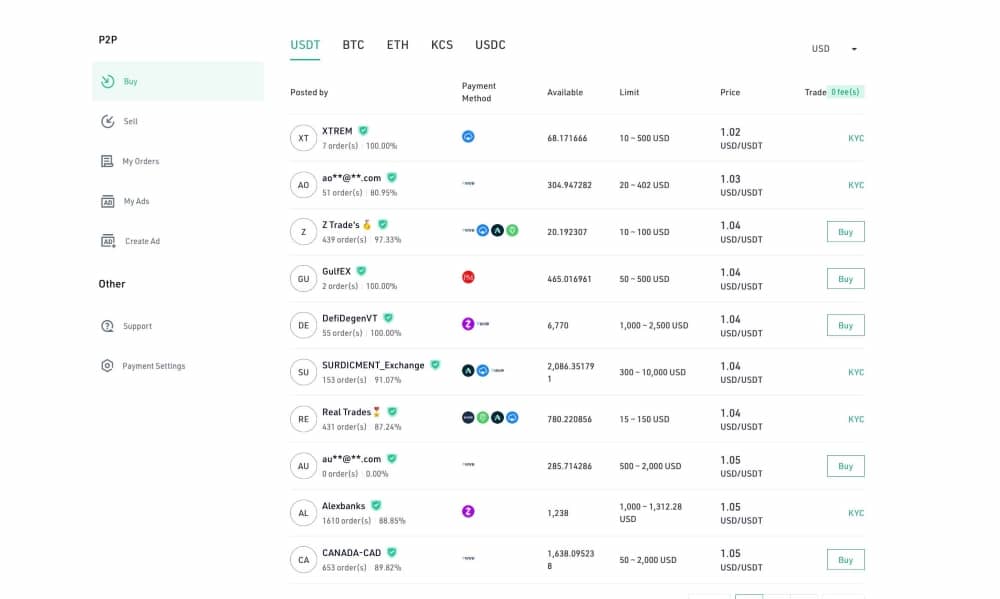Click the Limit column header
Viewport: 1000px width, 599px height.
click(629, 92)
